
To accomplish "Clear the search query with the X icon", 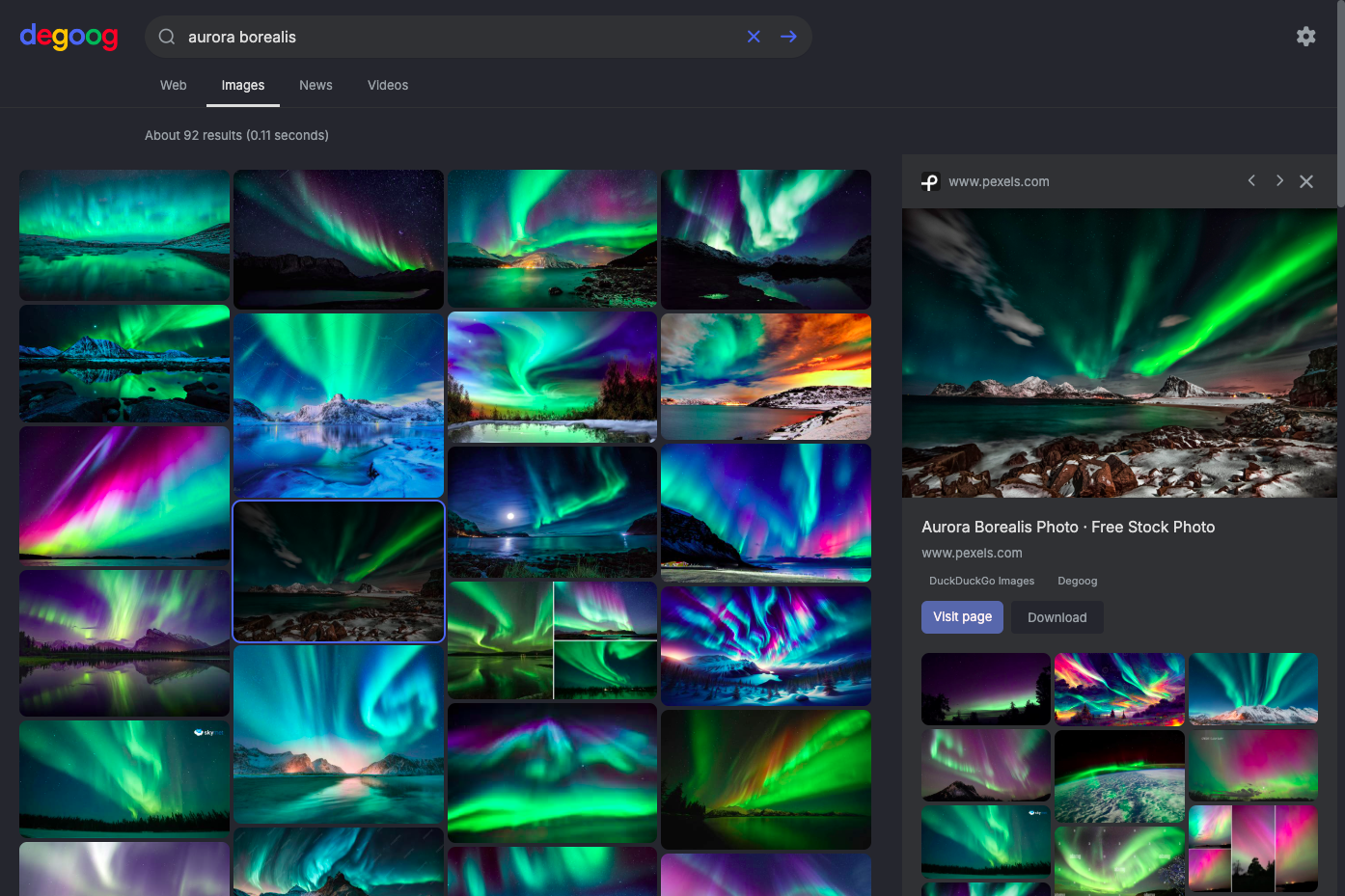I will [754, 37].
